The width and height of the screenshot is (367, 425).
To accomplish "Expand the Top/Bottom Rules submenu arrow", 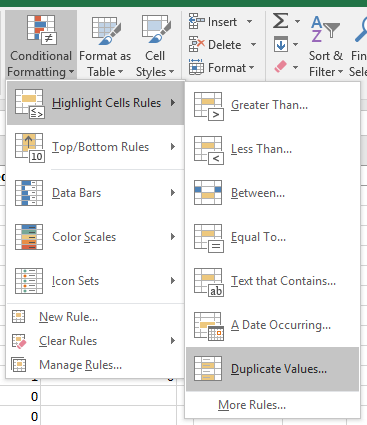I will pyautogui.click(x=173, y=147).
